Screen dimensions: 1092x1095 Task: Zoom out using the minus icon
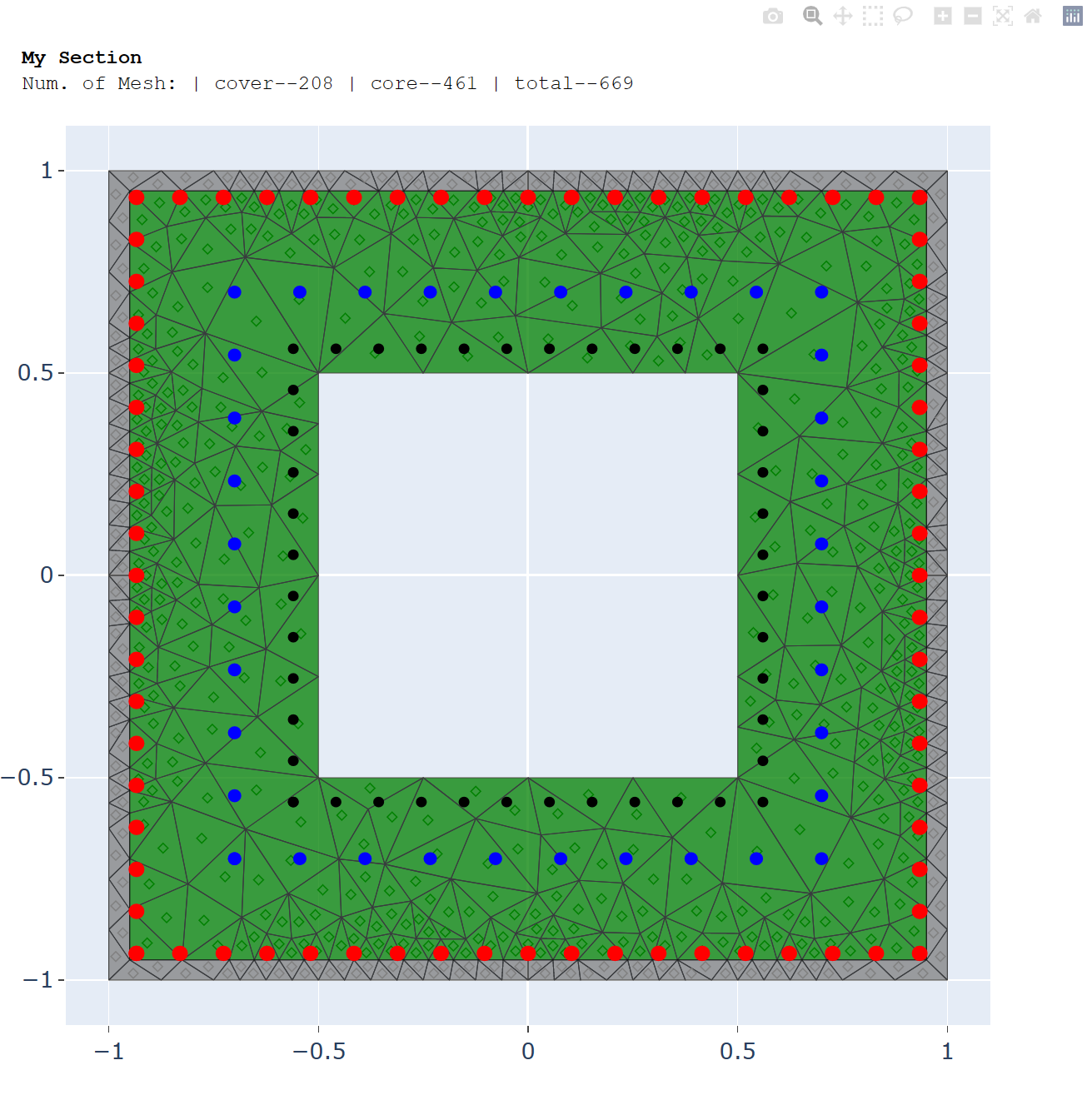pyautogui.click(x=972, y=17)
